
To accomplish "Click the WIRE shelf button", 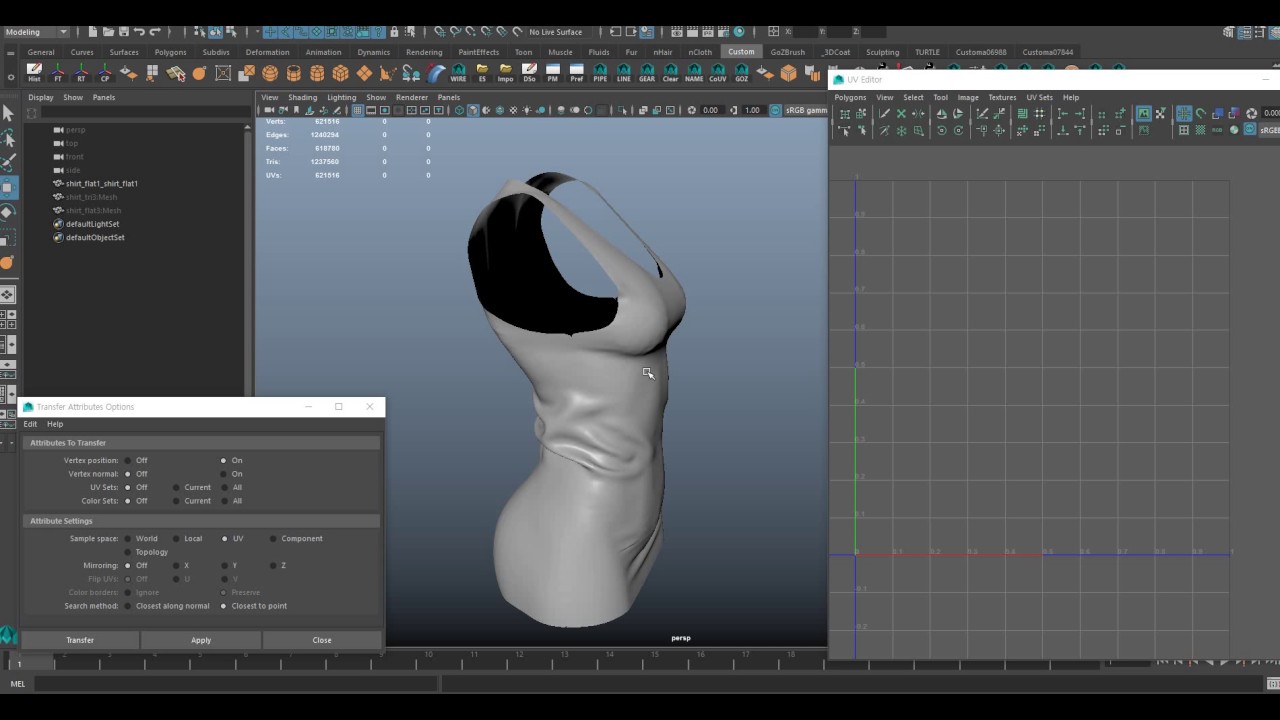I will tap(458, 73).
